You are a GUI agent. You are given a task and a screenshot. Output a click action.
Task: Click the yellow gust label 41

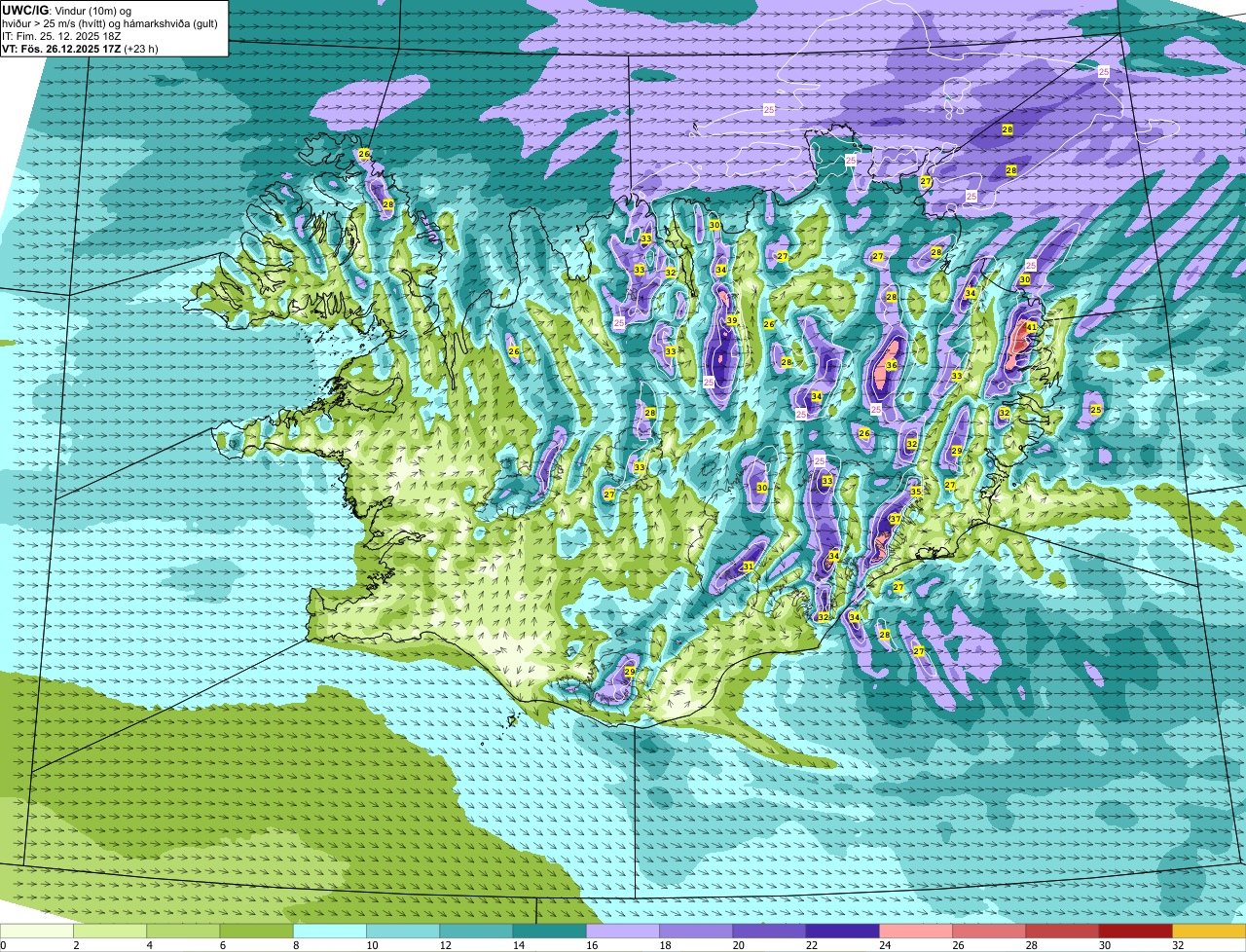click(1031, 328)
